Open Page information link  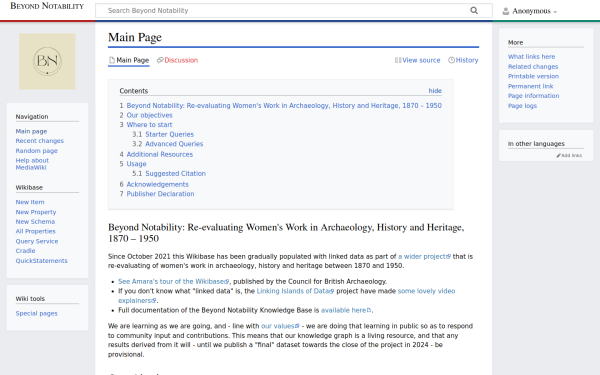[x=534, y=96]
